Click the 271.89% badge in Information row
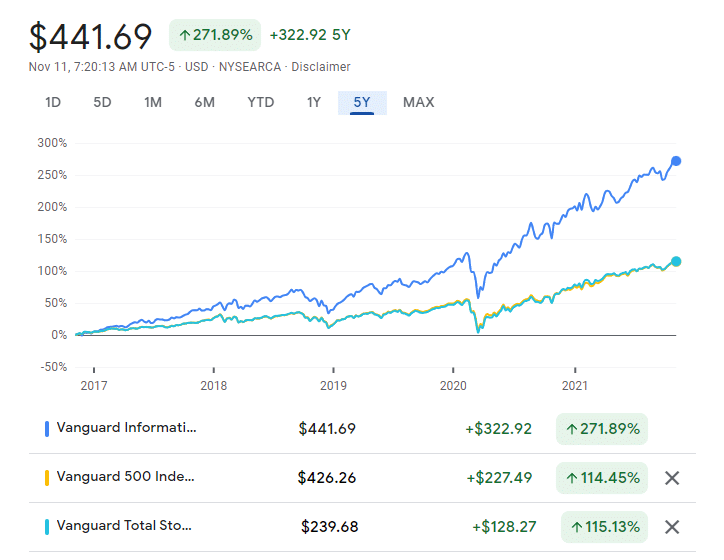 [602, 429]
